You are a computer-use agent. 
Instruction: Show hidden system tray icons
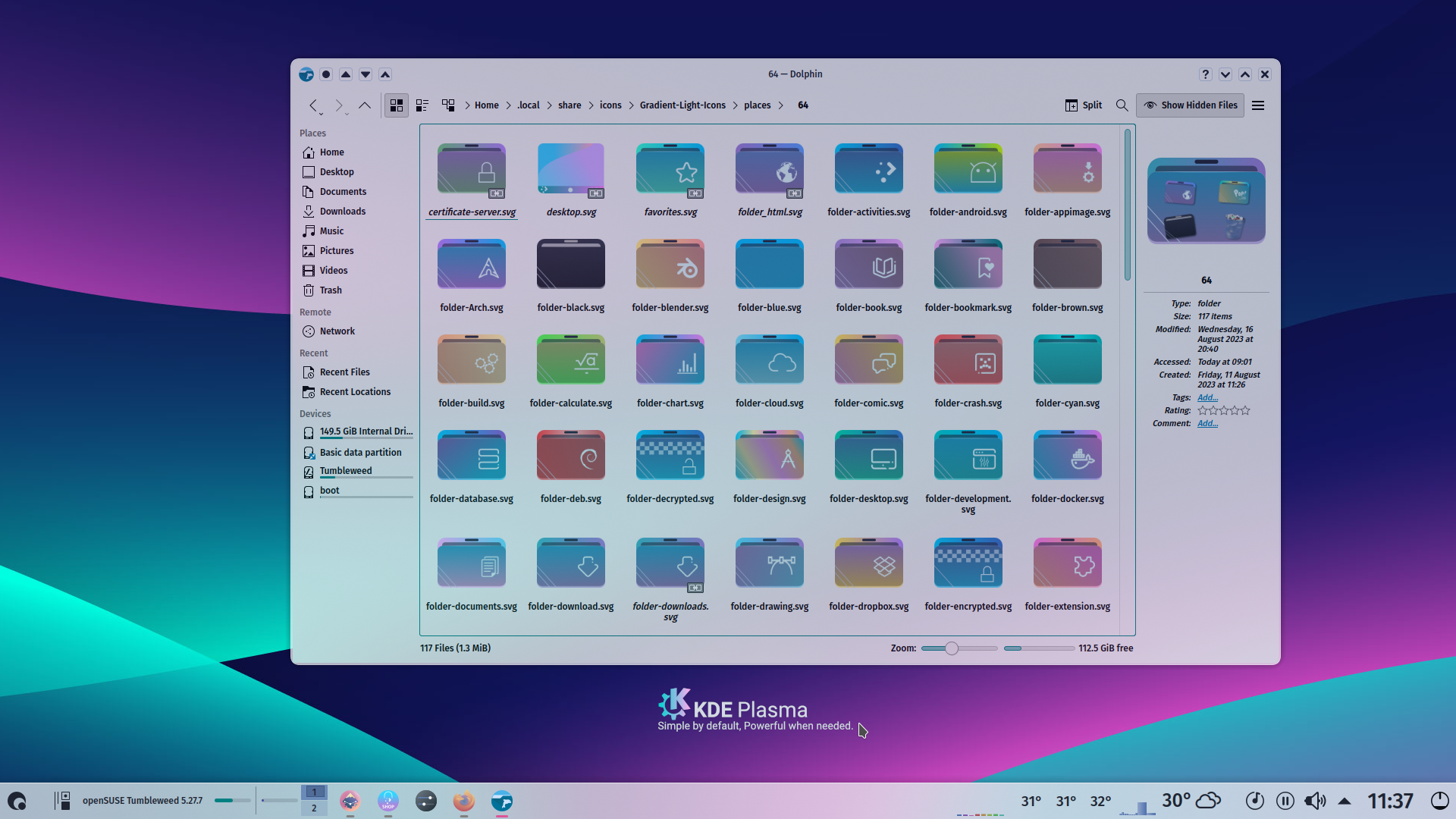coord(1345,801)
